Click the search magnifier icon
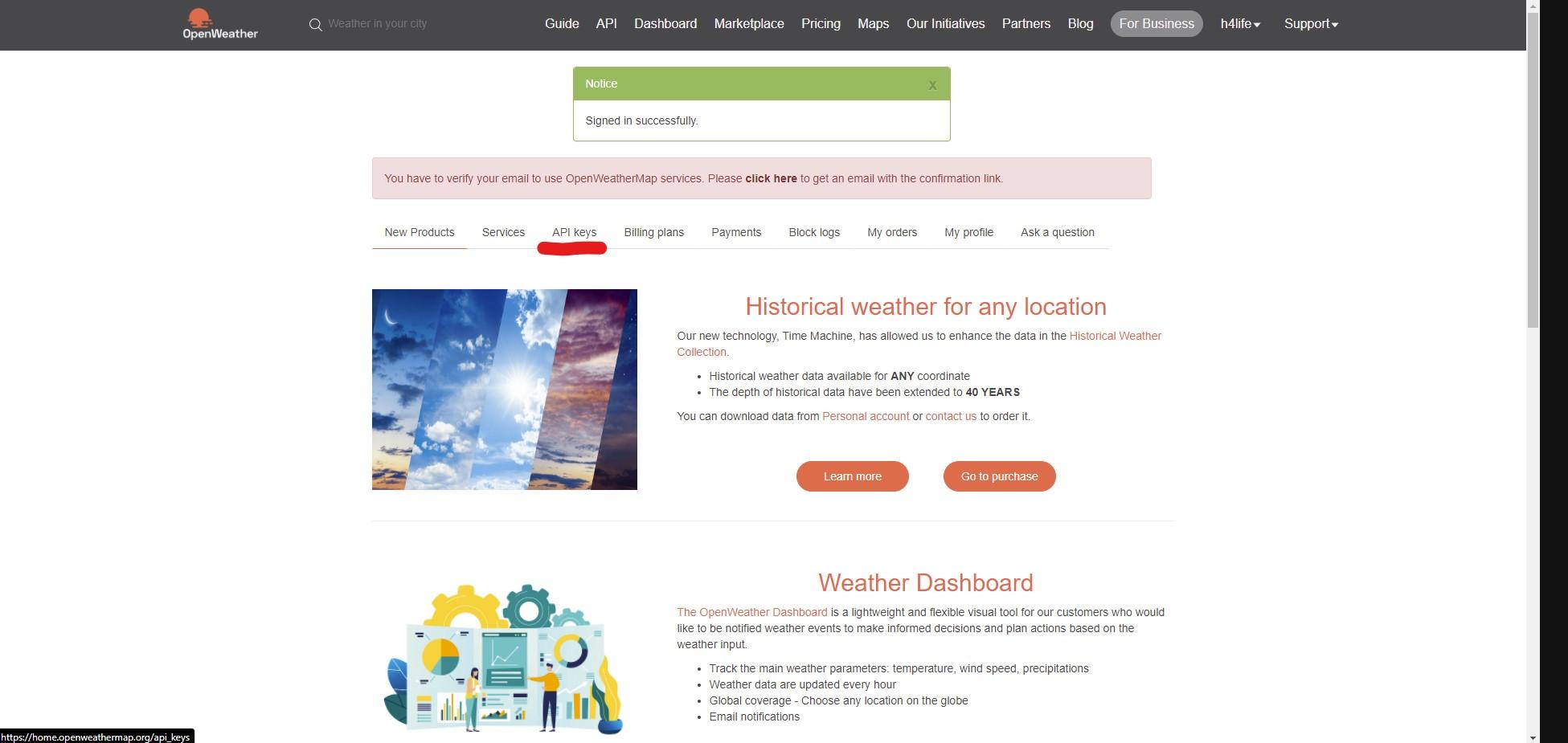Screen dimensions: 1568x743 coord(315,25)
